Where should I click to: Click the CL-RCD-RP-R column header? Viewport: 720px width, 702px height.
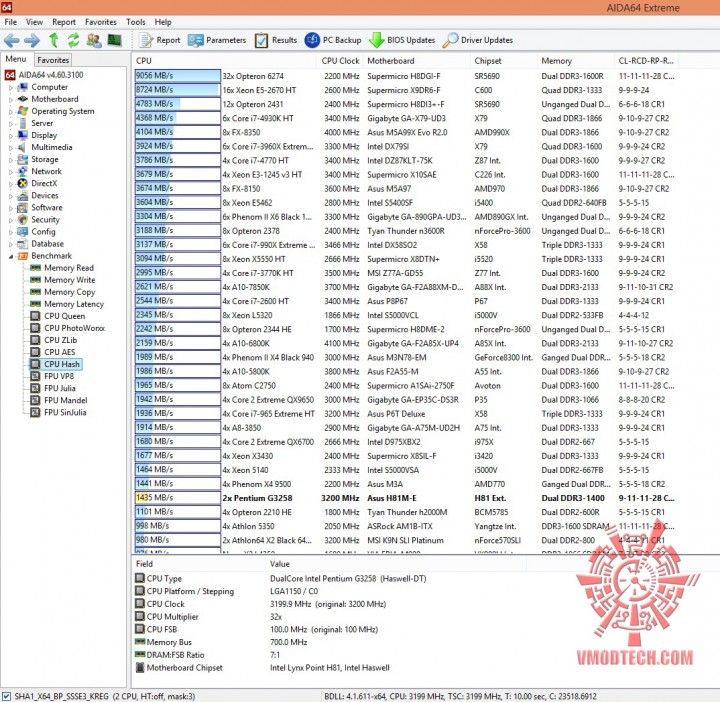point(647,61)
